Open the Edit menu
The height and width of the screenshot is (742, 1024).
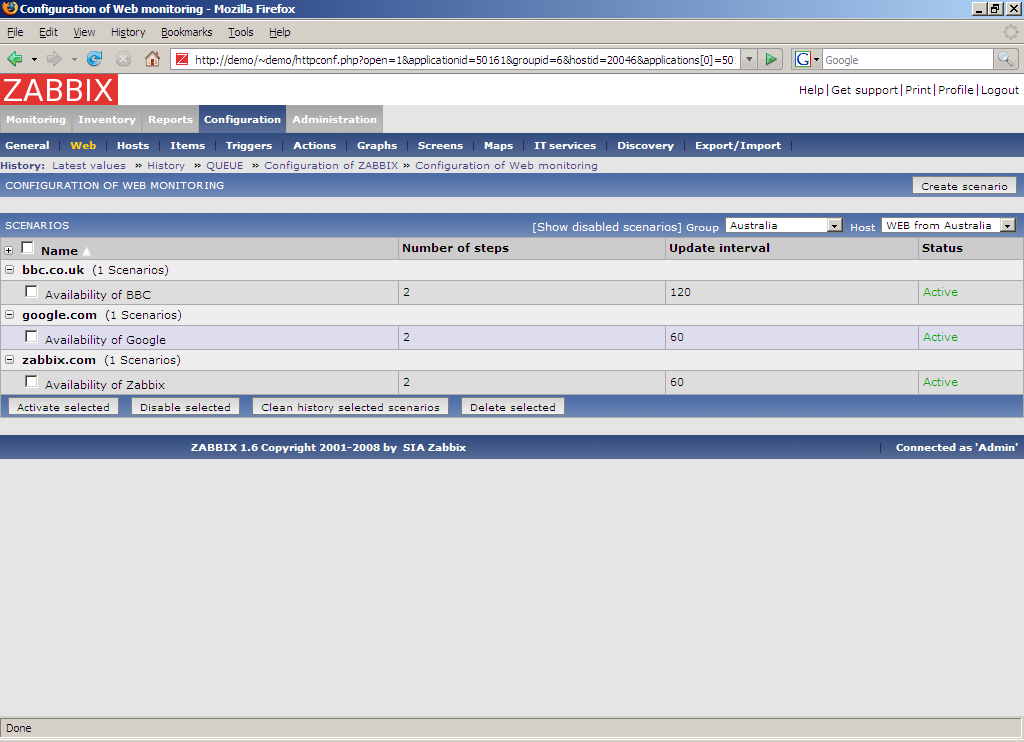(48, 32)
